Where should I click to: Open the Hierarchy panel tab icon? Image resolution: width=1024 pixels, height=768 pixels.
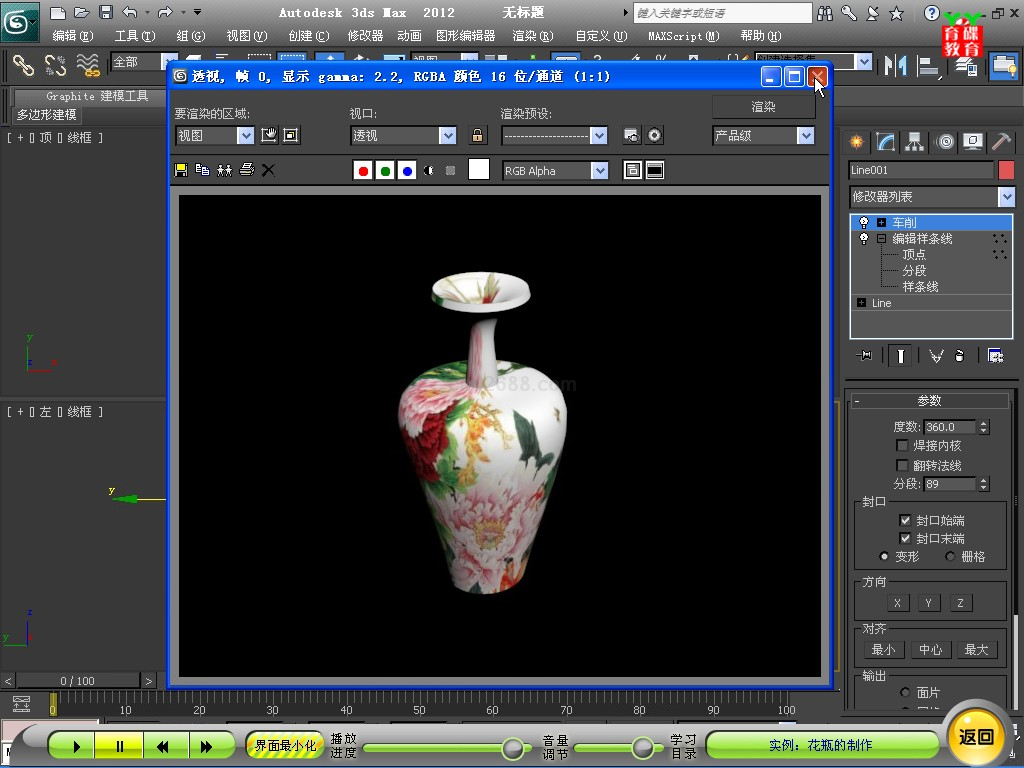click(915, 142)
